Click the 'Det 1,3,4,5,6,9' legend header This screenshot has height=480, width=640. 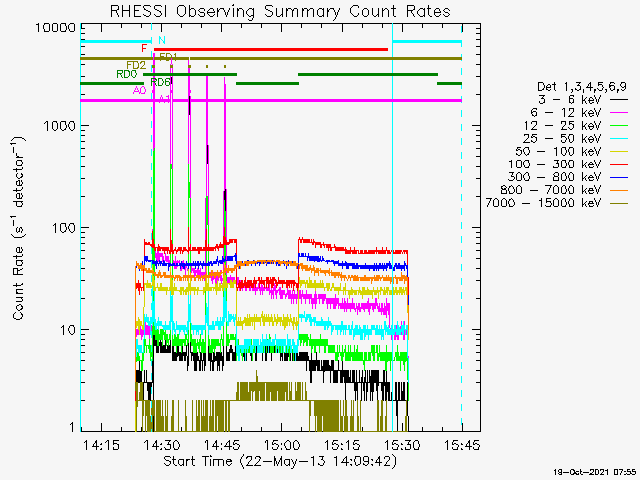coord(581,87)
